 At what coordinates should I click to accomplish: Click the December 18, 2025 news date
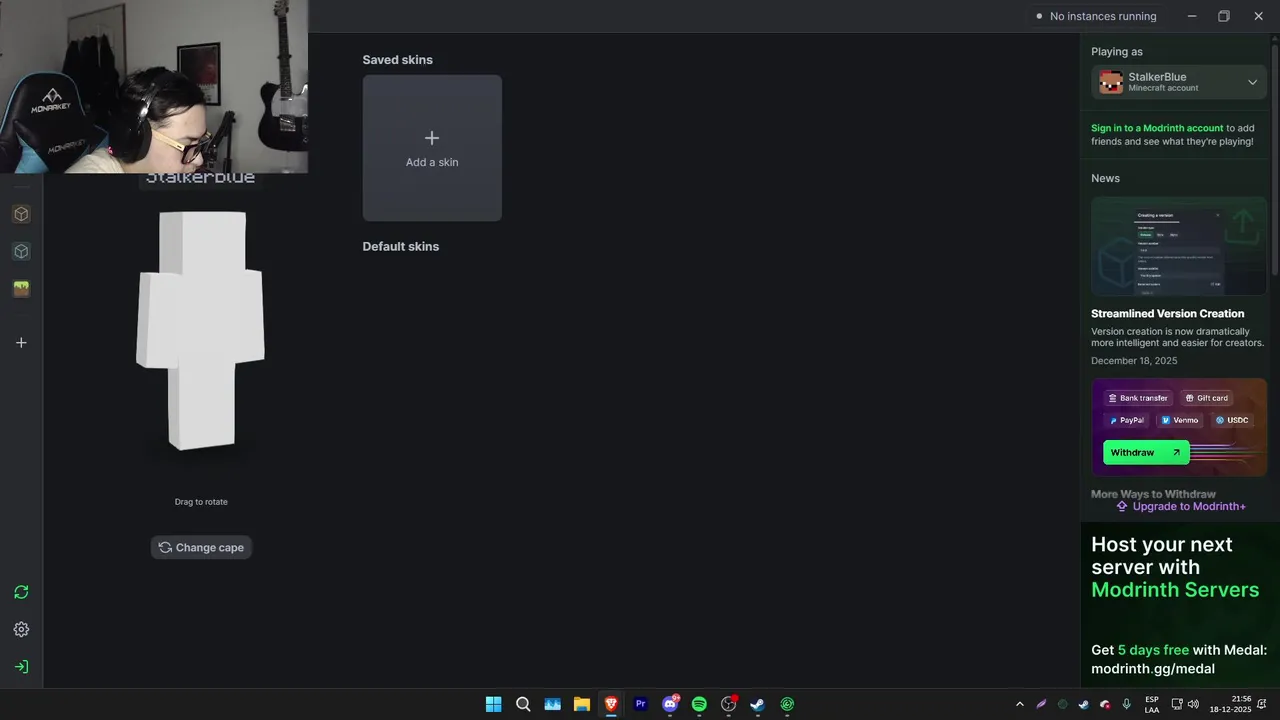click(1134, 360)
